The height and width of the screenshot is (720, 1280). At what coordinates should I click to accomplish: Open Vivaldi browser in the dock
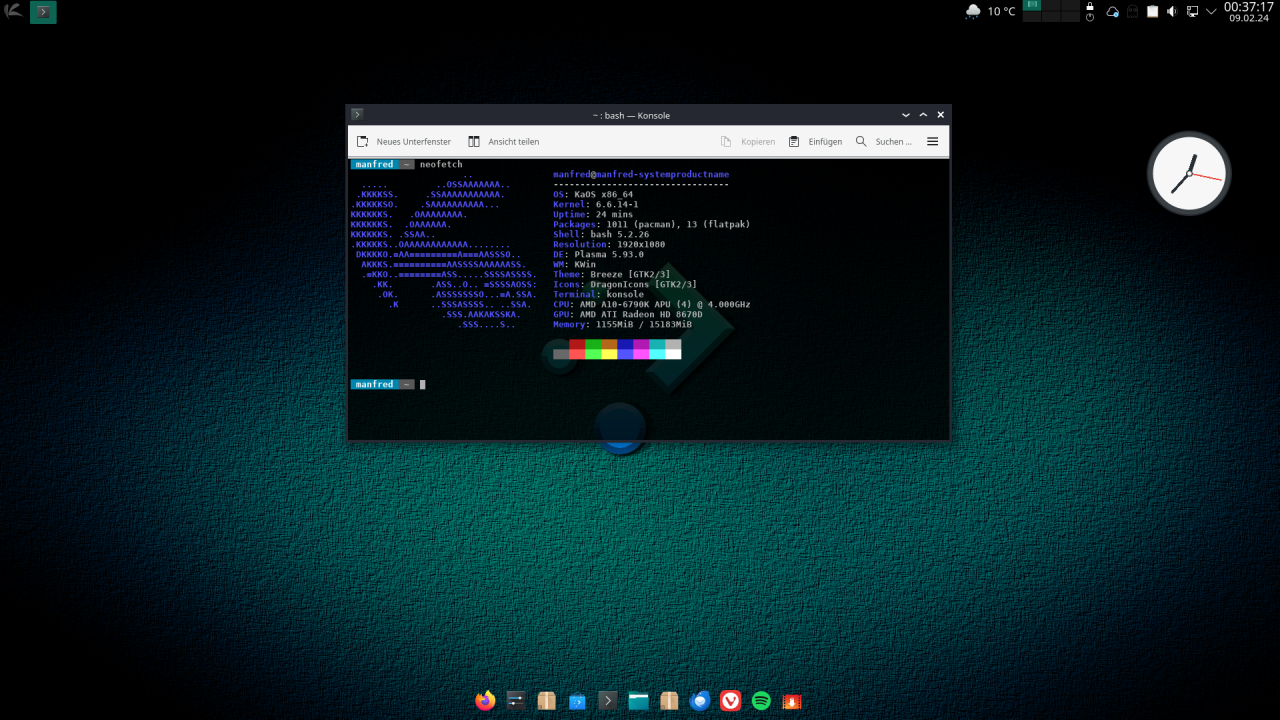[731, 701]
